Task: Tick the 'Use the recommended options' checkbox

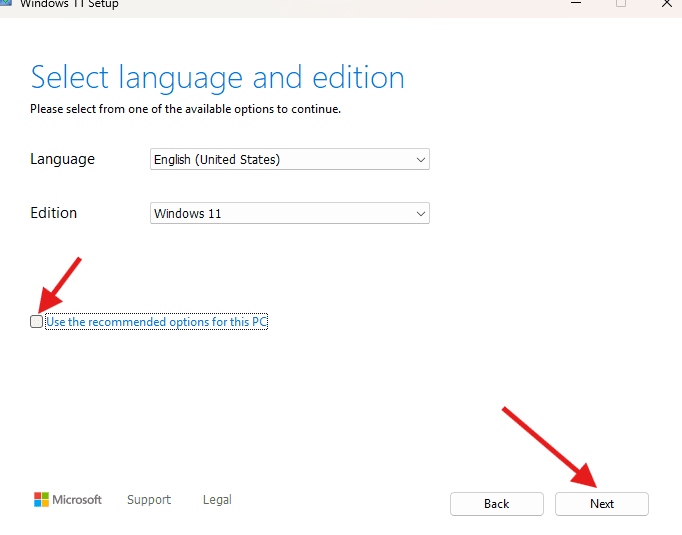Action: point(37,321)
